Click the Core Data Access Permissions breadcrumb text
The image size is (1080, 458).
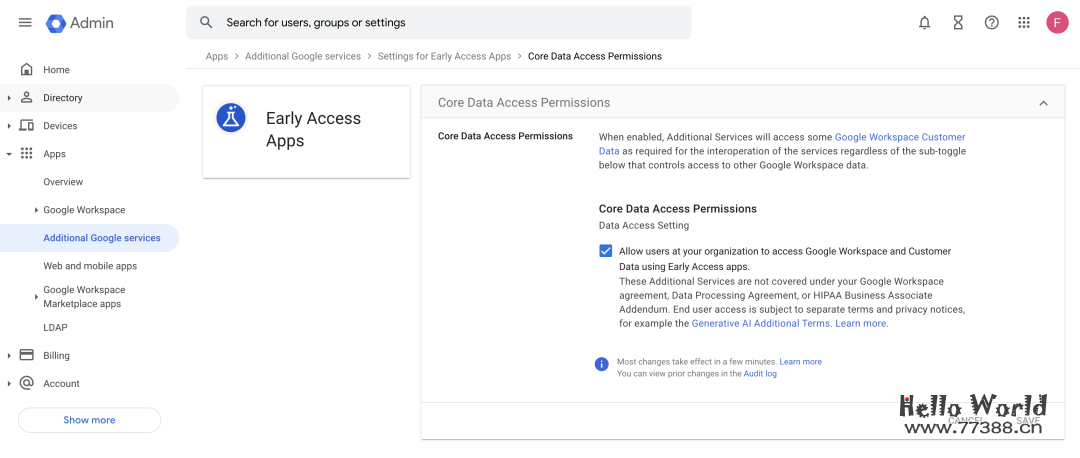(594, 56)
